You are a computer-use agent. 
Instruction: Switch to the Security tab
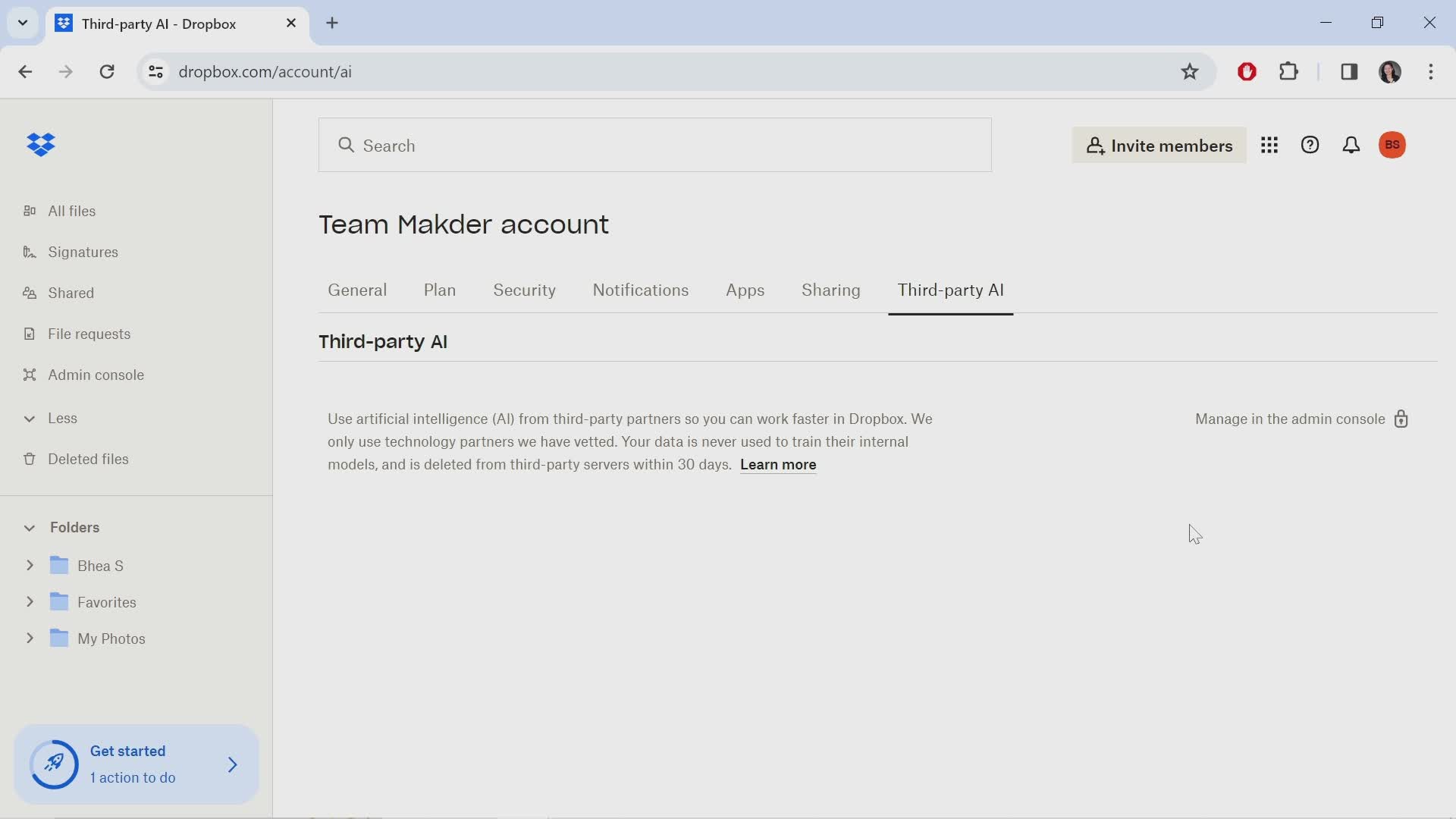525,290
